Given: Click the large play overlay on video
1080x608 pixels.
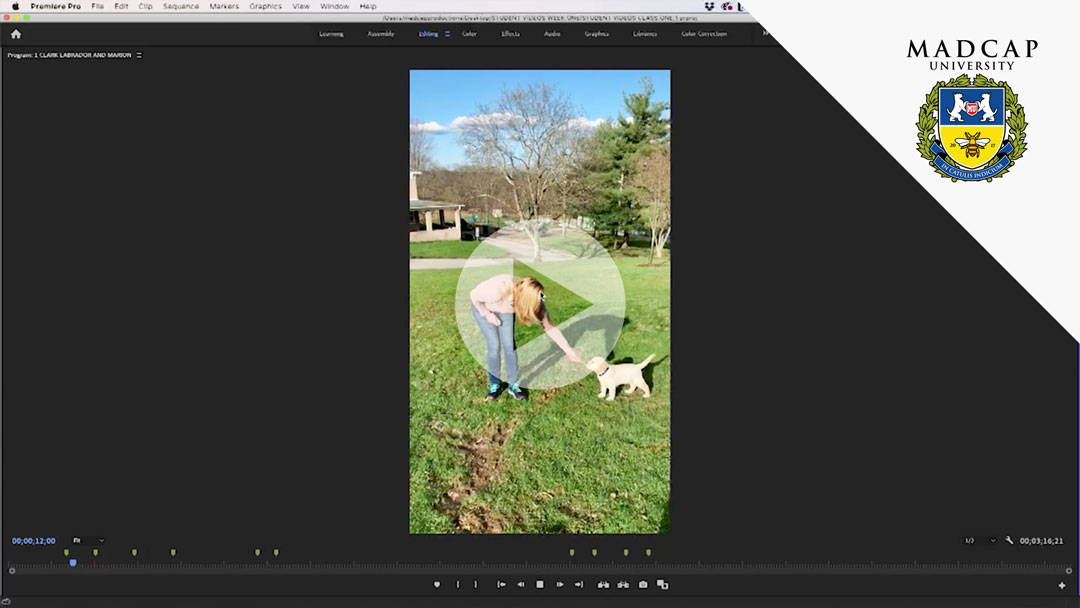Looking at the screenshot, I should [x=540, y=304].
